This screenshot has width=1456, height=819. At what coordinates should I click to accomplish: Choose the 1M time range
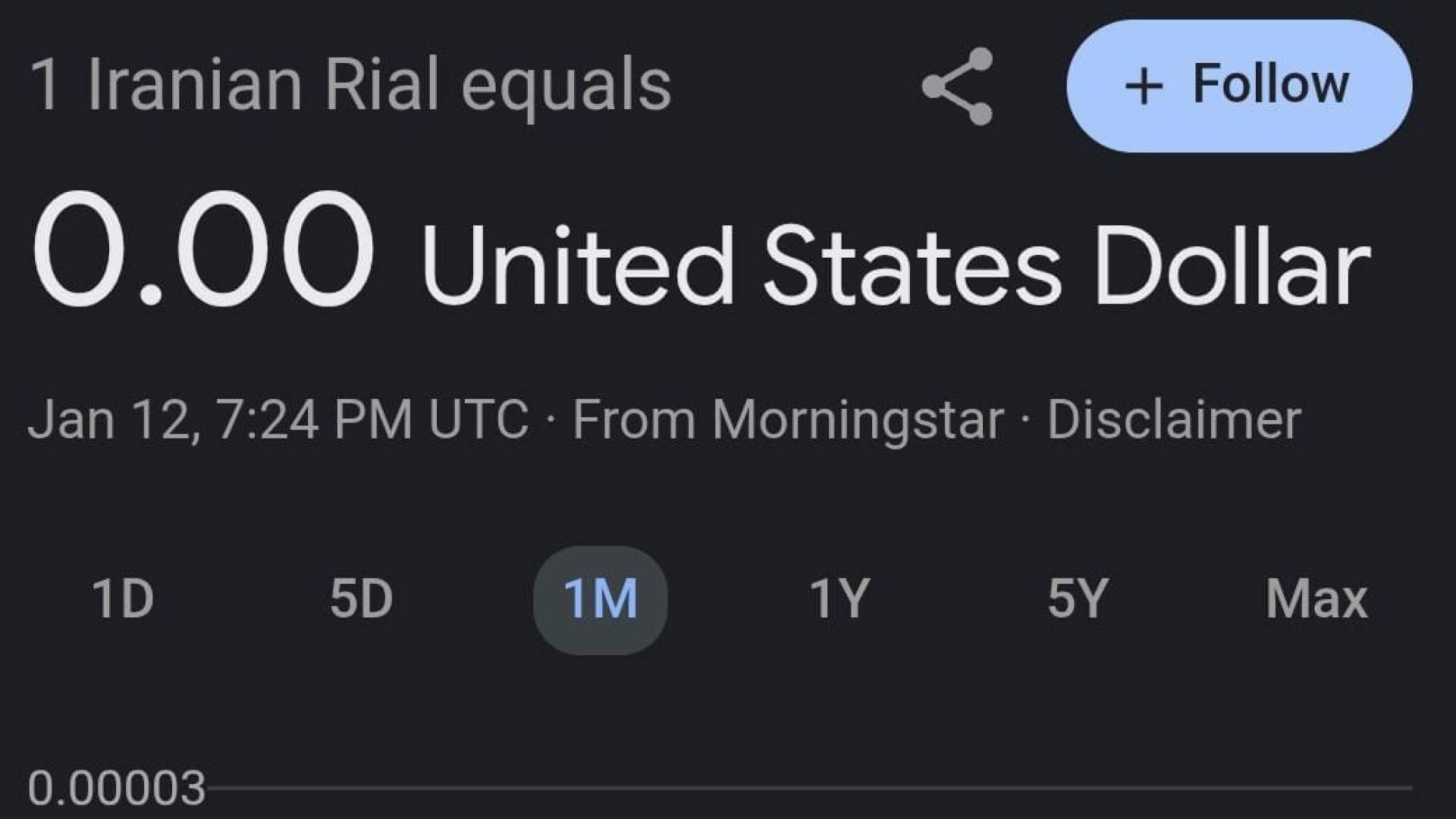(x=600, y=599)
